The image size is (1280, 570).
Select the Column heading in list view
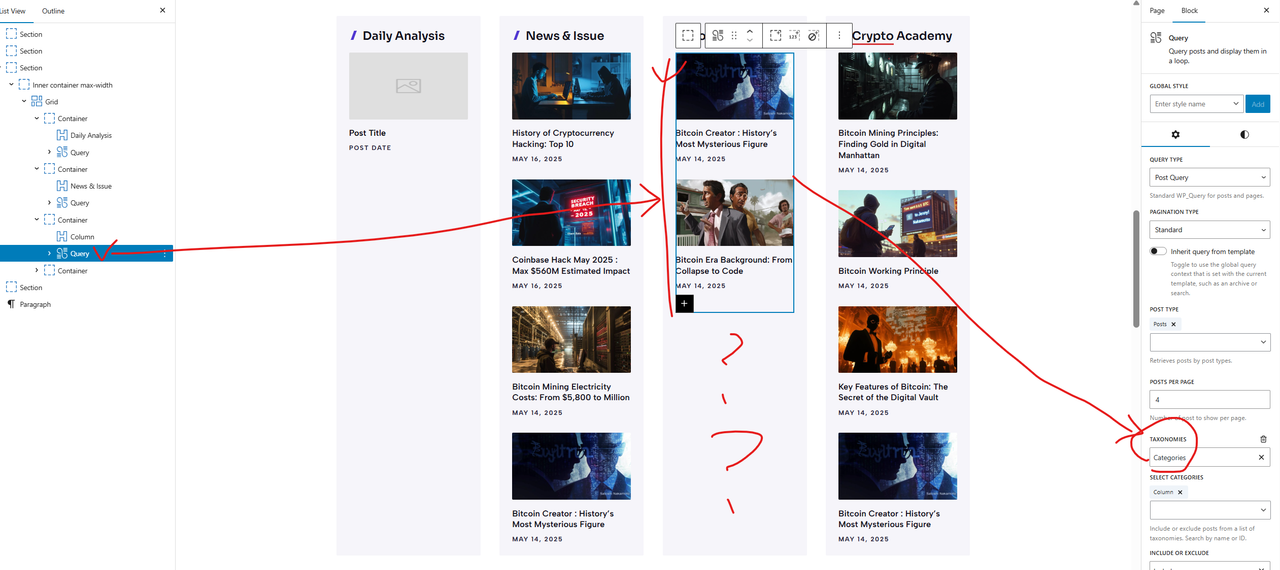click(x=82, y=237)
